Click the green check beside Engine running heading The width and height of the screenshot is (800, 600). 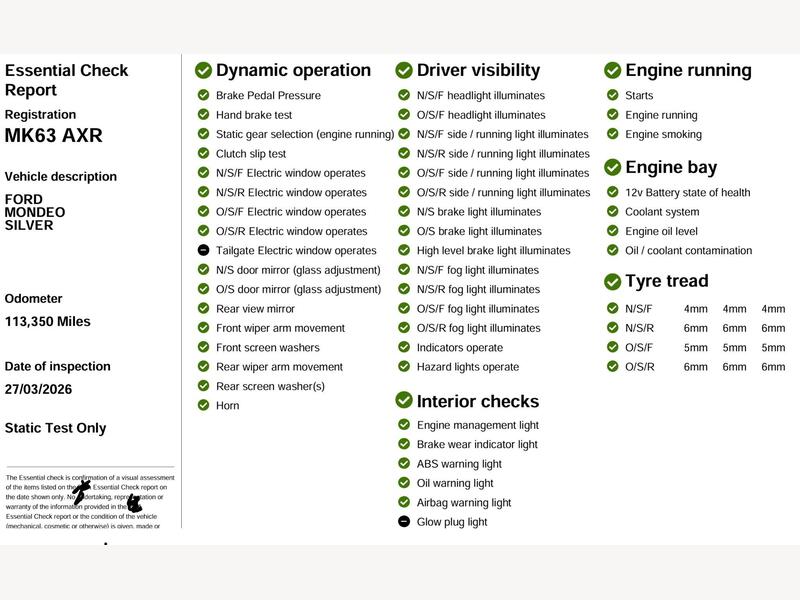tap(613, 70)
